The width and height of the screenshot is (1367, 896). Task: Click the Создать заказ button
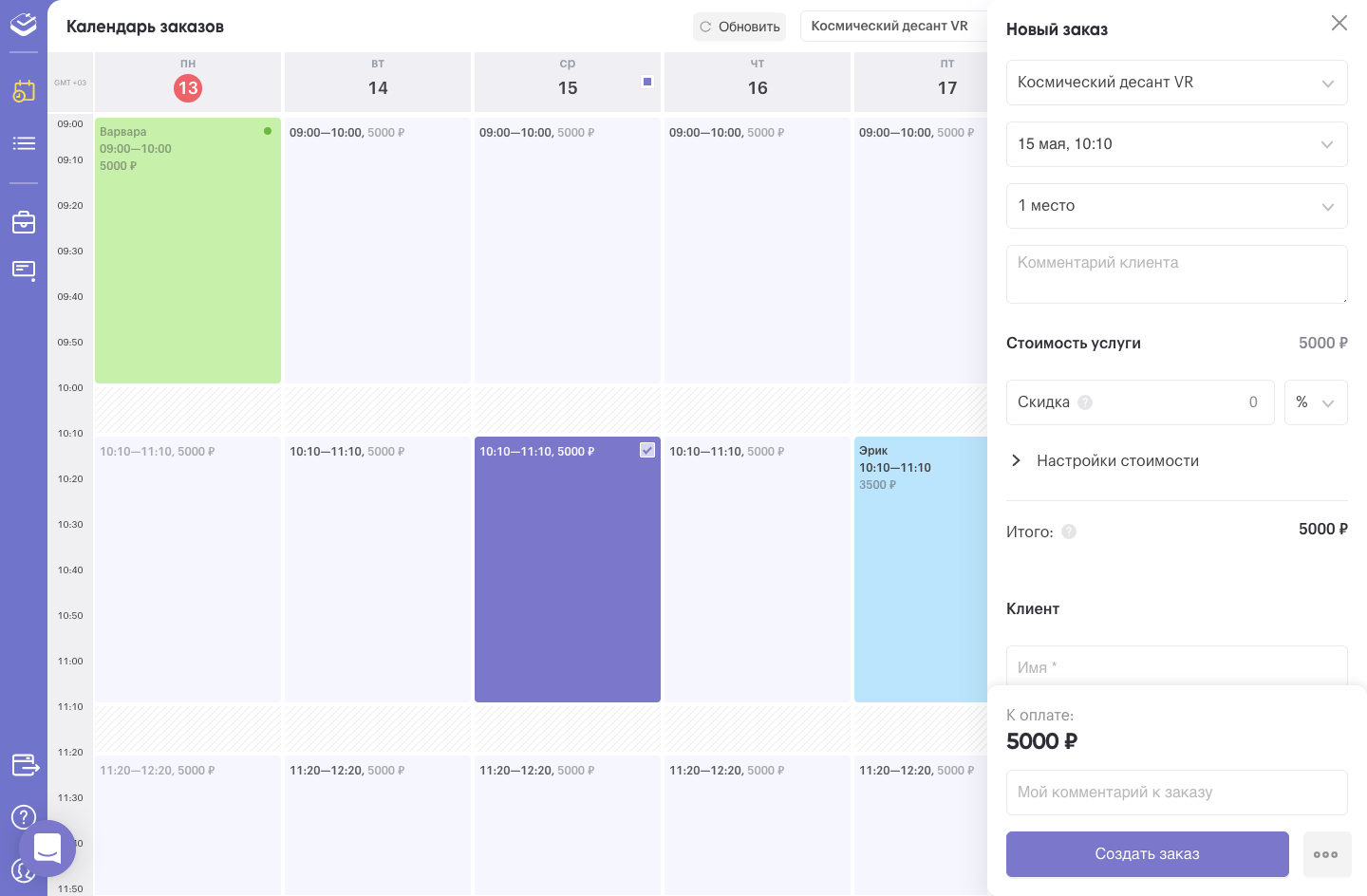1148,854
